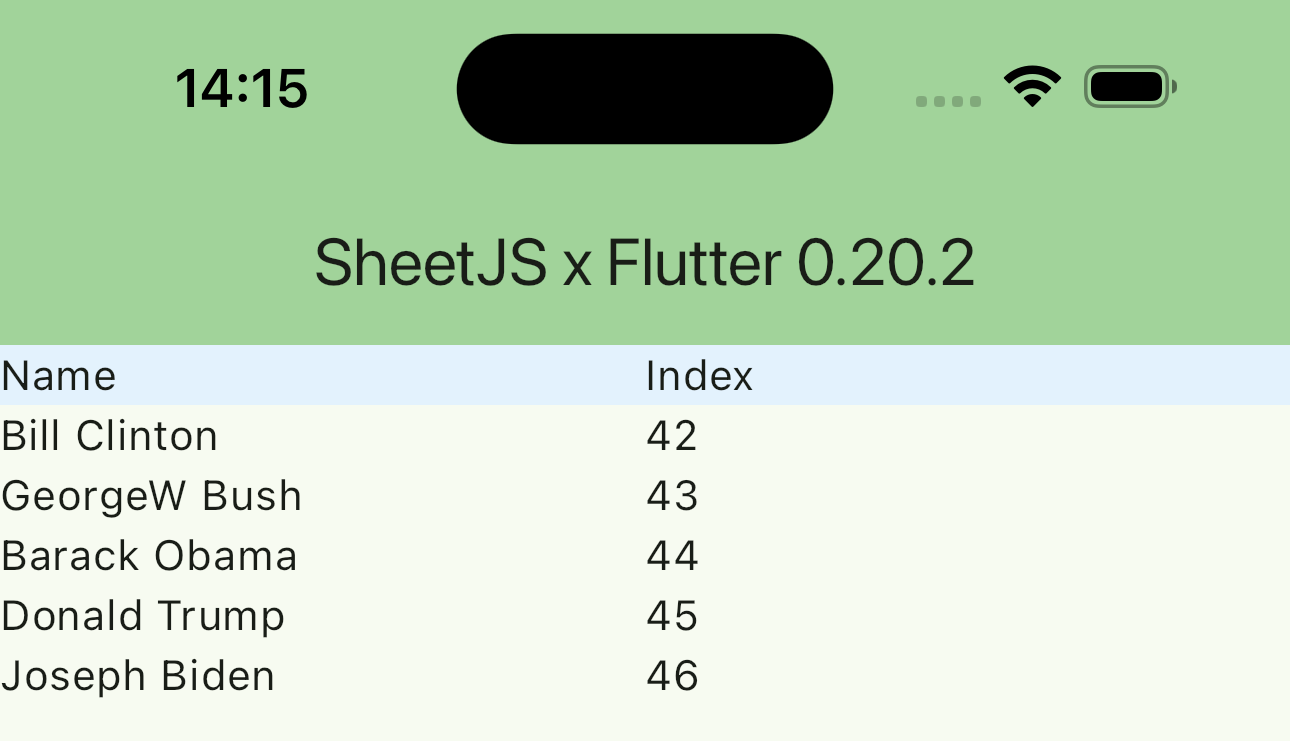Image resolution: width=1290 pixels, height=741 pixels.
Task: Click the light blue header row
Action: coord(1000,376)
